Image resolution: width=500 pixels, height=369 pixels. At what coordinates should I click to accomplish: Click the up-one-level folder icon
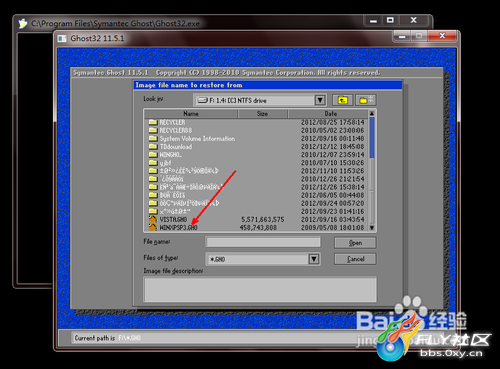(342, 100)
